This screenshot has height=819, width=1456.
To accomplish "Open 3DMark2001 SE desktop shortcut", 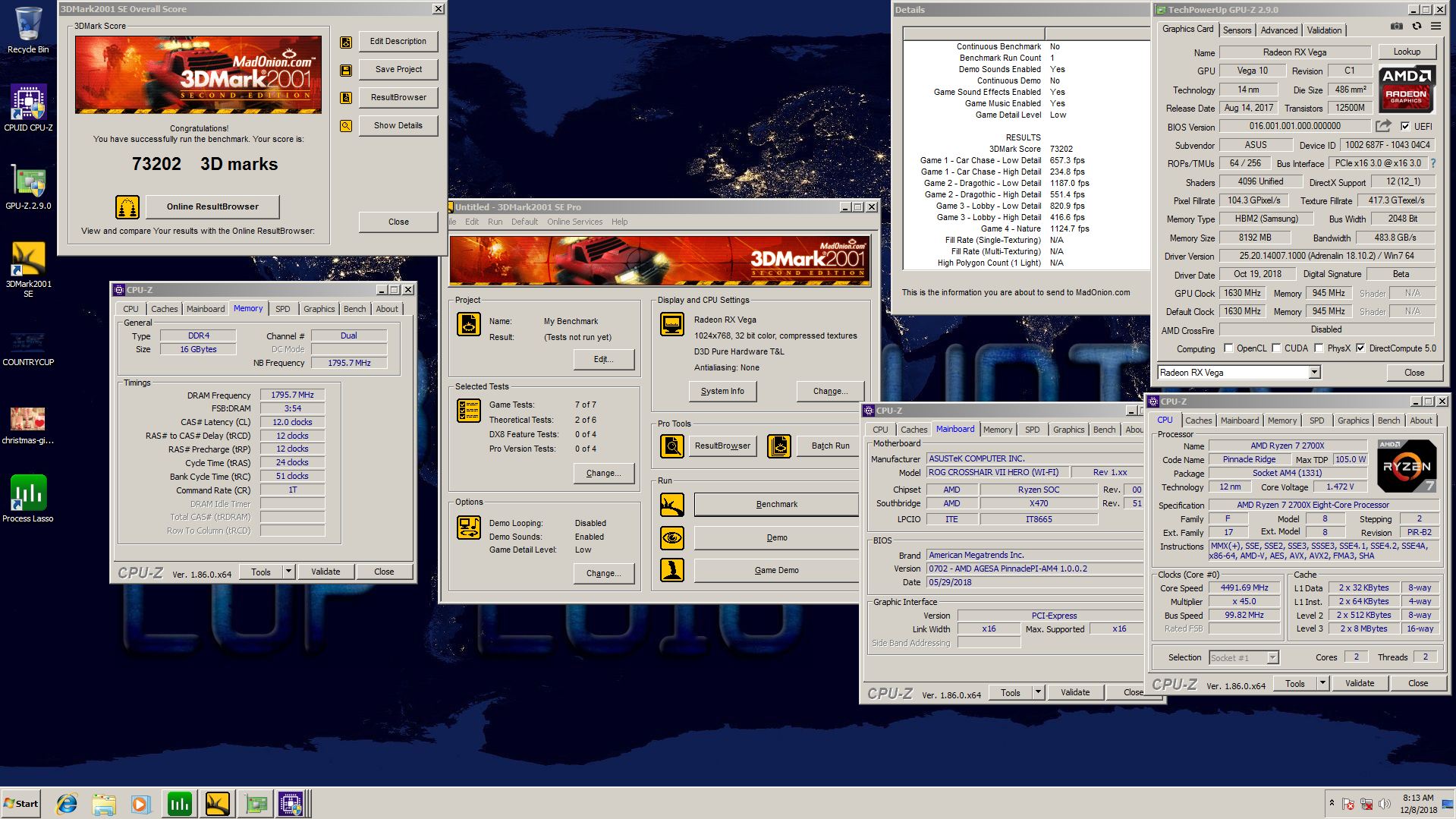I will [x=28, y=269].
